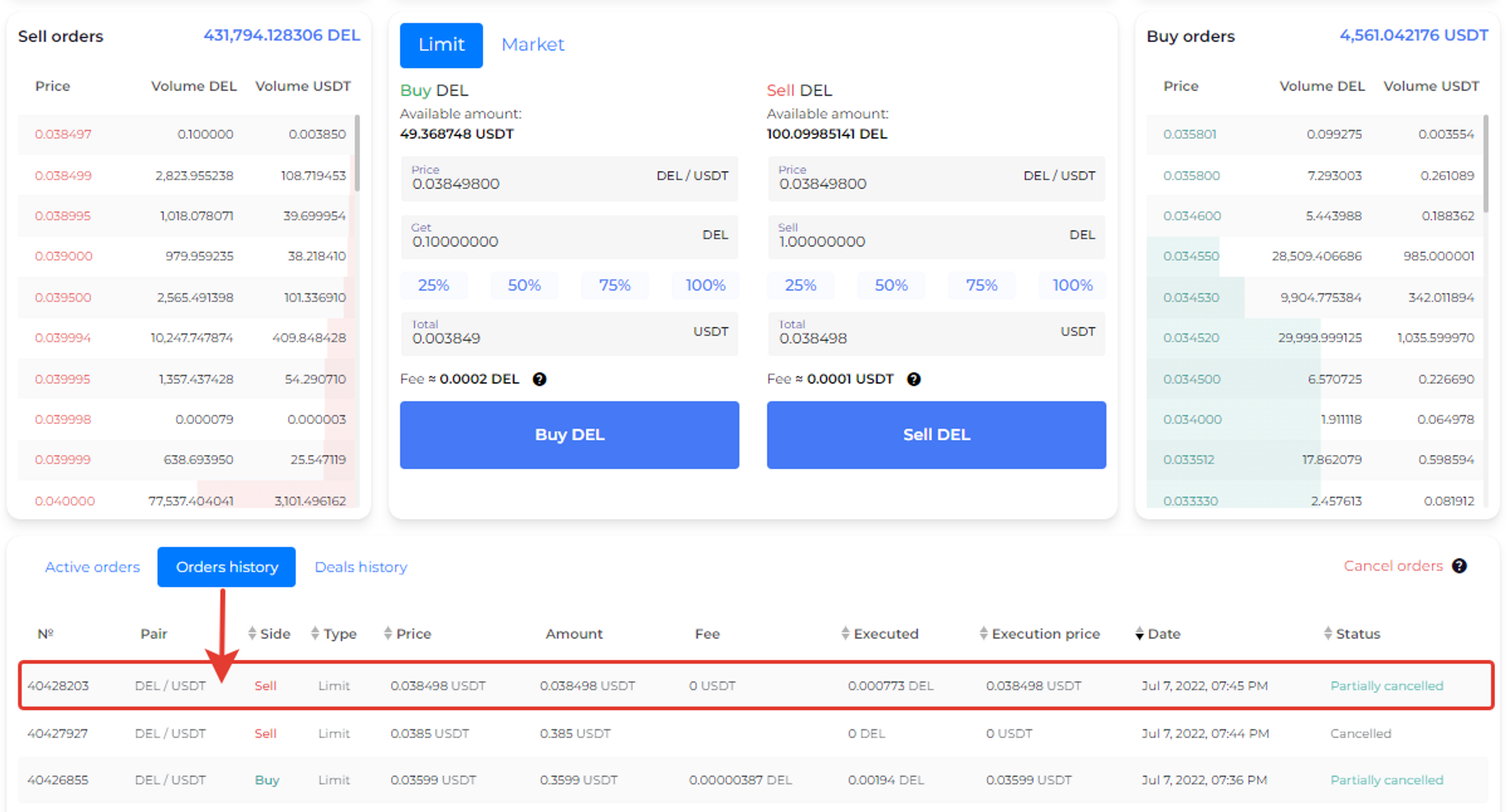The width and height of the screenshot is (1507, 812).
Task: Click total 4,561.042176 USDT buy volume
Action: pos(1414,35)
